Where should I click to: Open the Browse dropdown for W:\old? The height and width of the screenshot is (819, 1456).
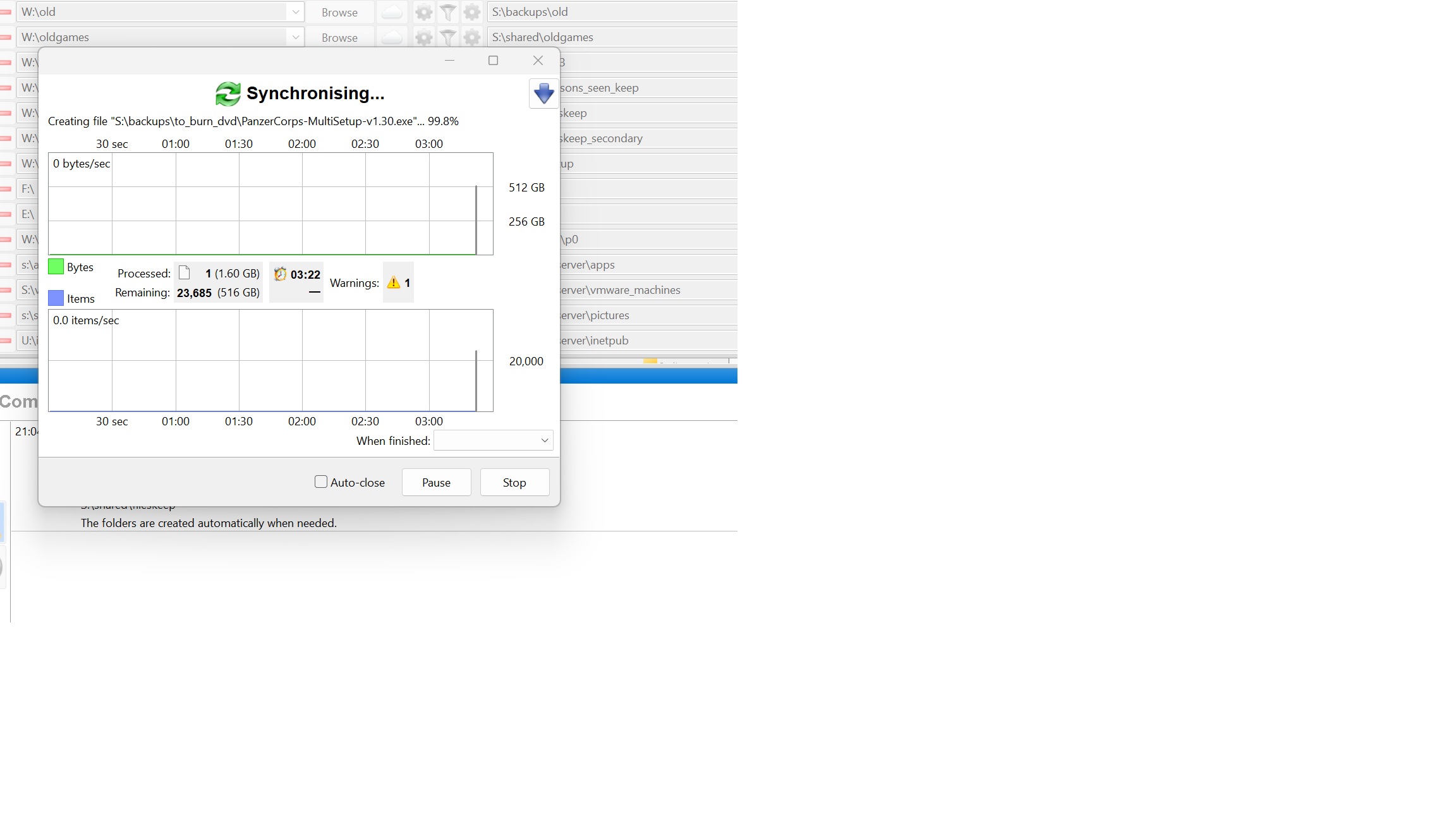coord(340,11)
